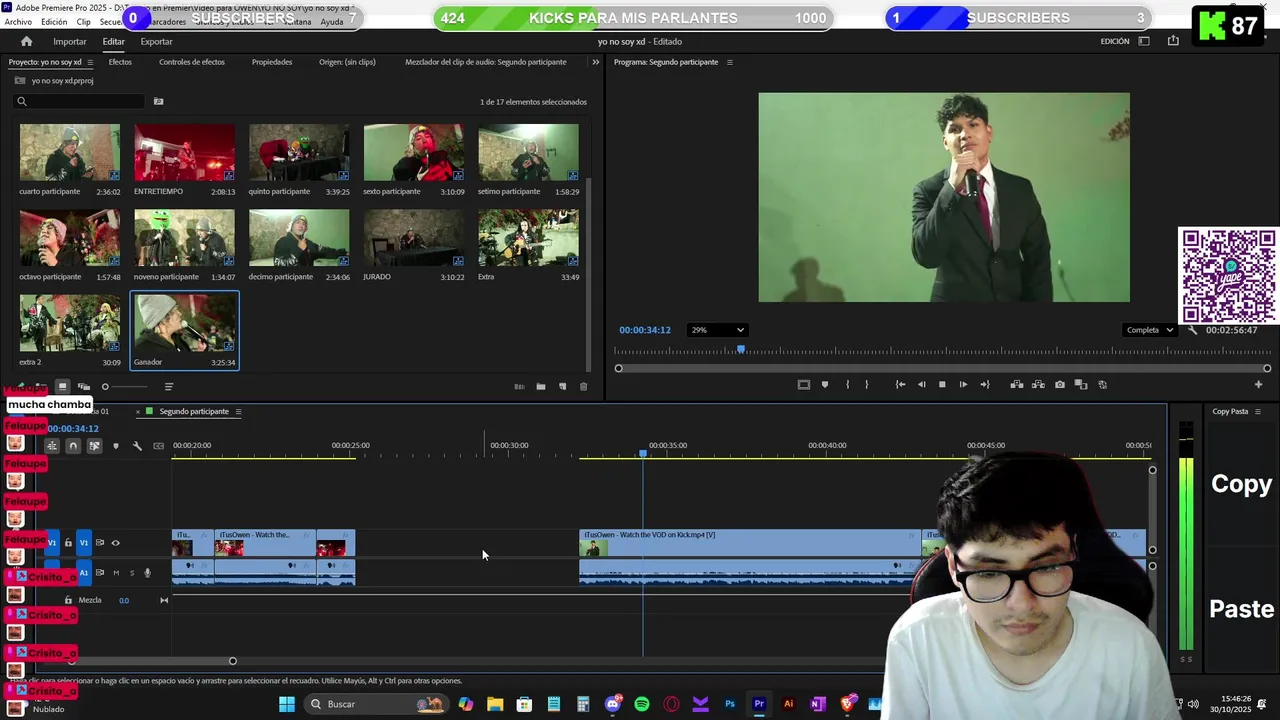Open the find-by-bin filter icon

point(158,101)
